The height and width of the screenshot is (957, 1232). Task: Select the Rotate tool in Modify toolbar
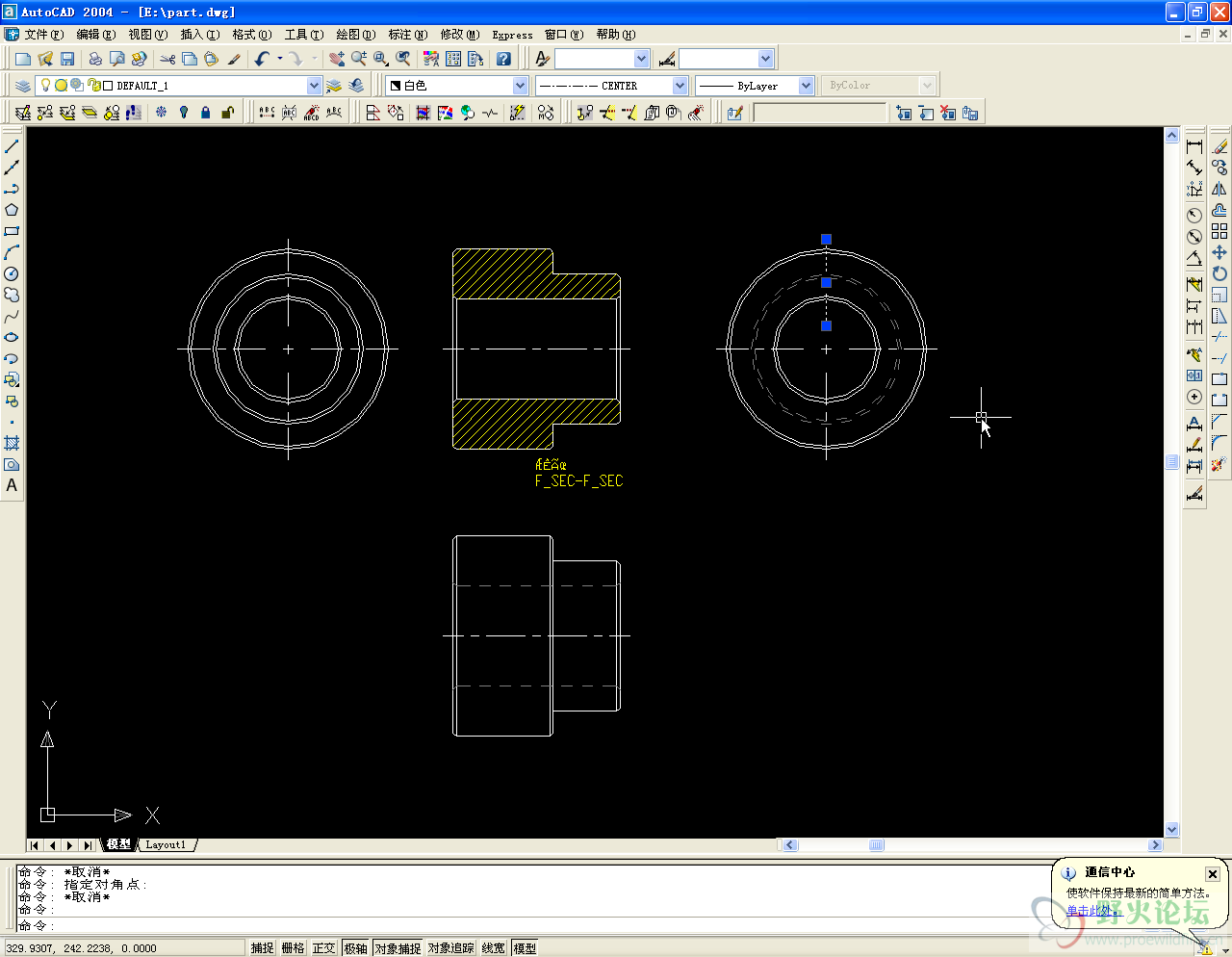tap(1219, 273)
